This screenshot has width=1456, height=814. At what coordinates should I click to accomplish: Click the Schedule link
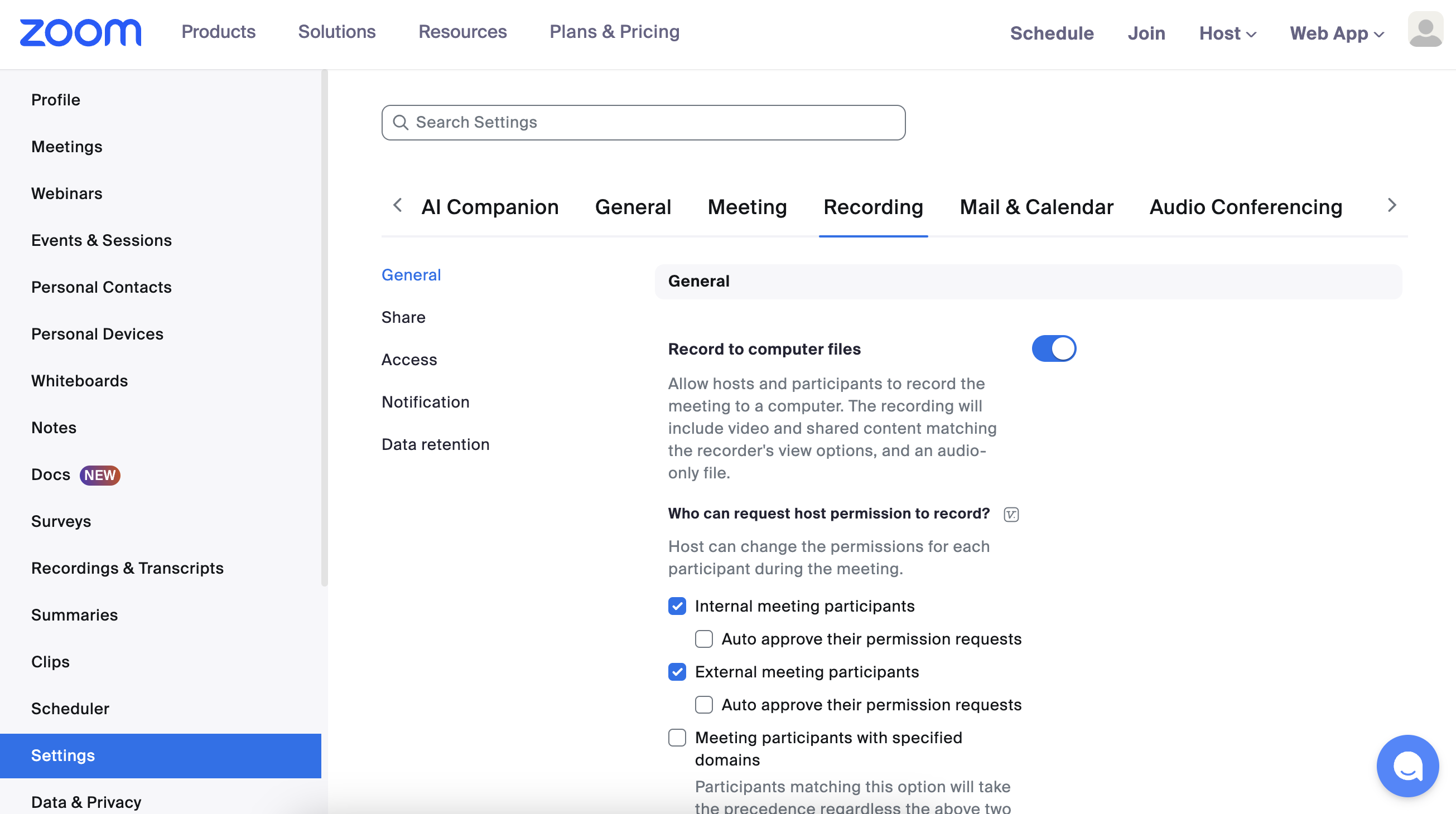click(x=1052, y=33)
